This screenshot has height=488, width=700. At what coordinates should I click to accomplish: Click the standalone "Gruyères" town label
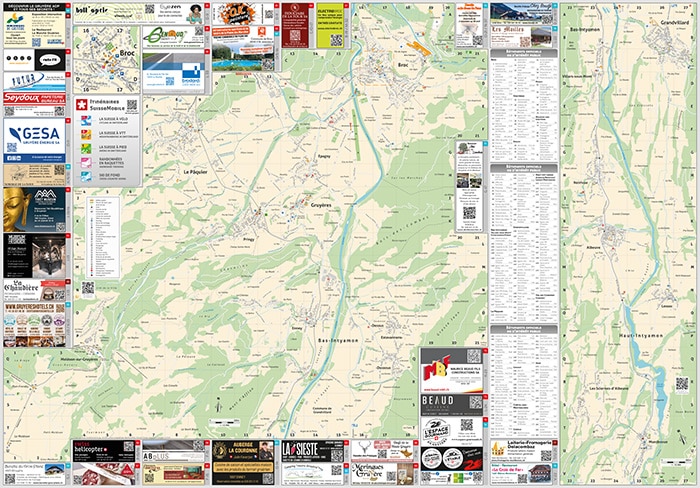321,205
